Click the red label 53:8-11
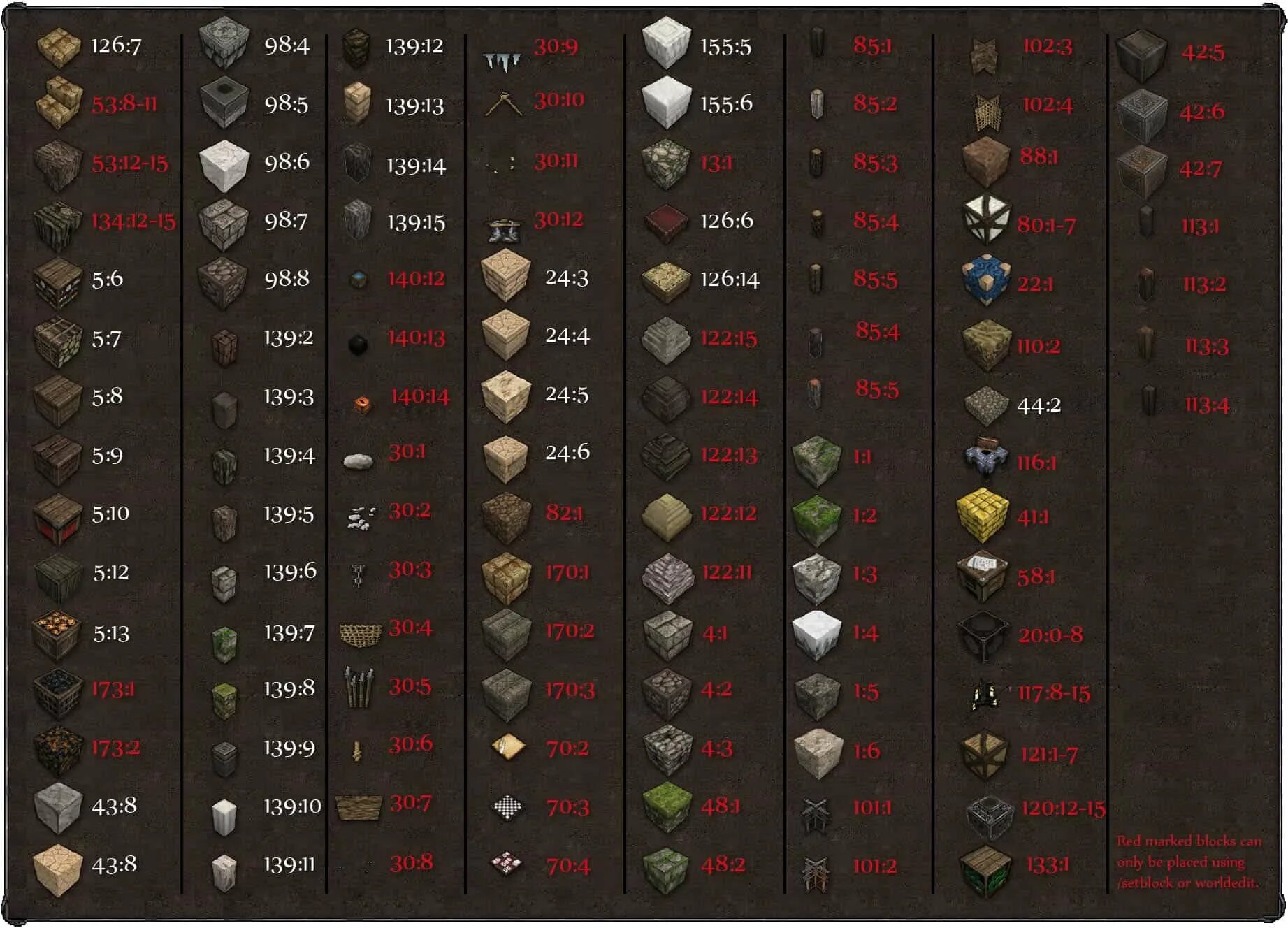Viewport: 1288px width, 928px height. click(x=124, y=104)
